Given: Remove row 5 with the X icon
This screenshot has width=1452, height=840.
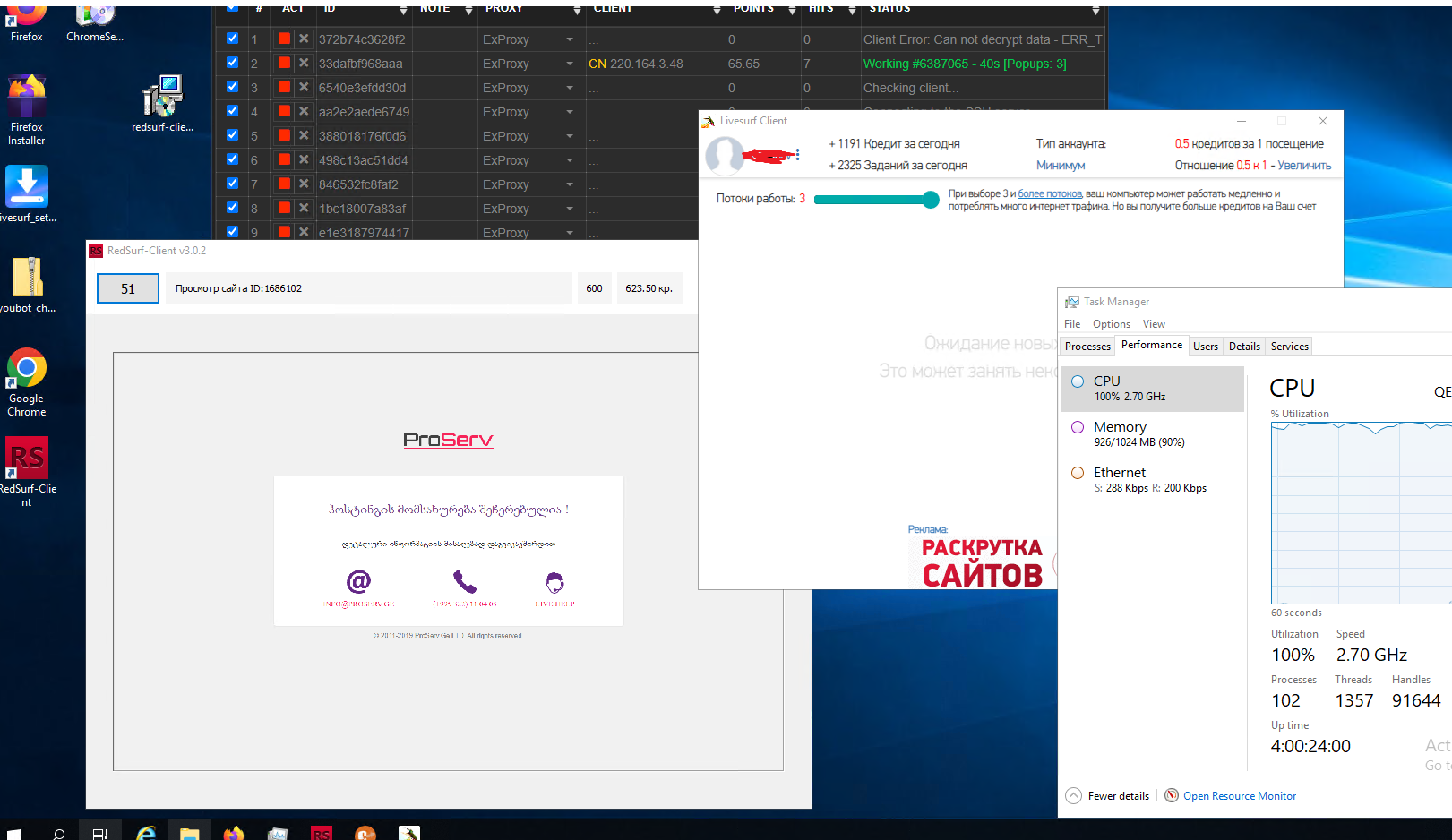Looking at the screenshot, I should point(304,135).
